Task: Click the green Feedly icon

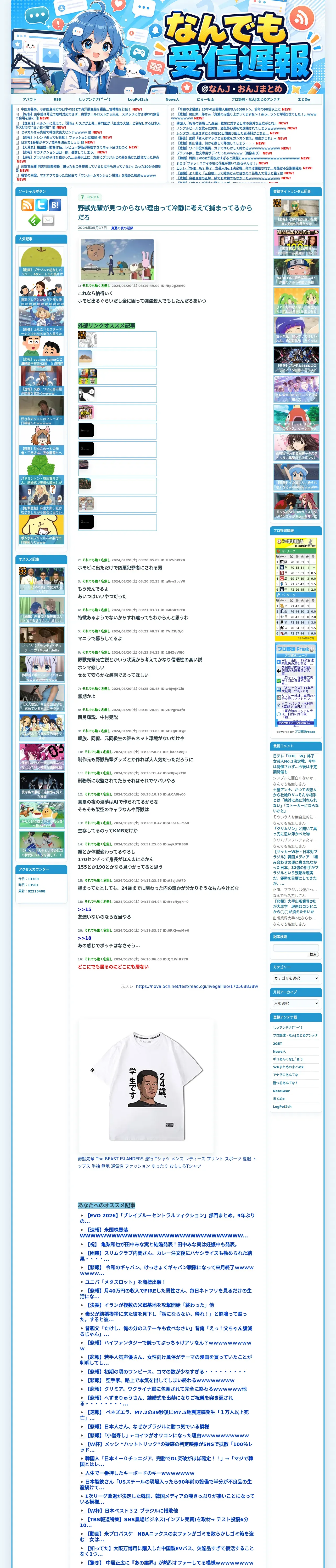Action: [x=34, y=220]
